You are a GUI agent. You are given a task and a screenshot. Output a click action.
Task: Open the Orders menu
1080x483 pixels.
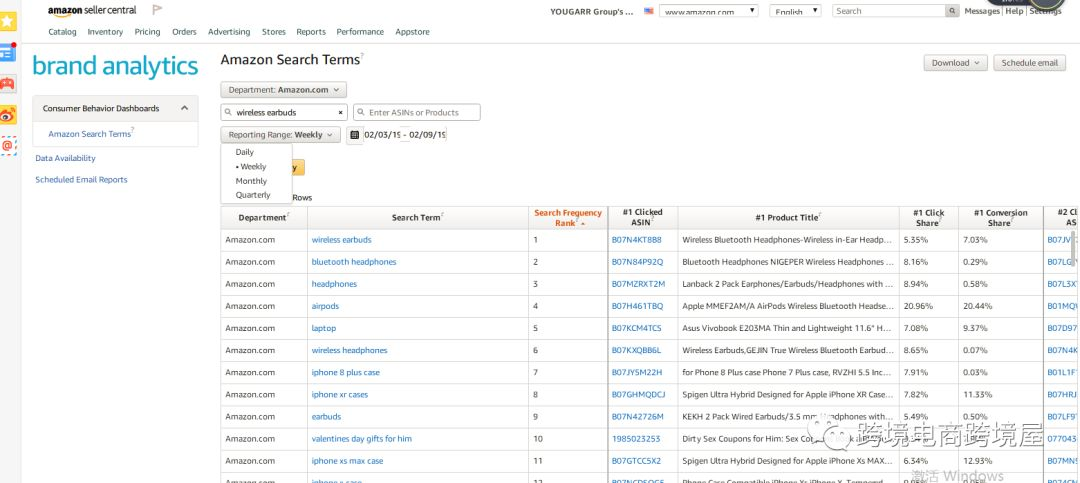[185, 32]
